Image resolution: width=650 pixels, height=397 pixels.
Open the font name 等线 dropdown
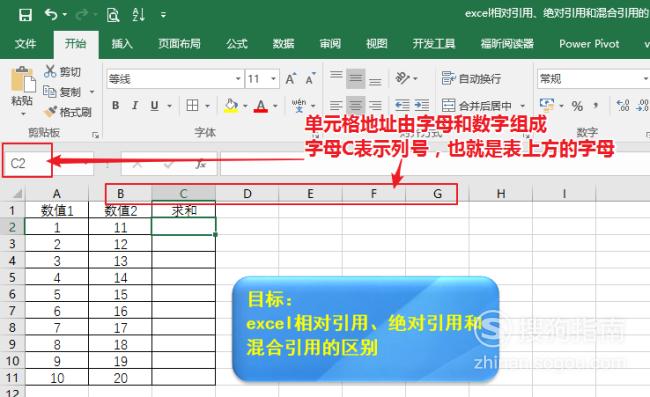(x=238, y=78)
